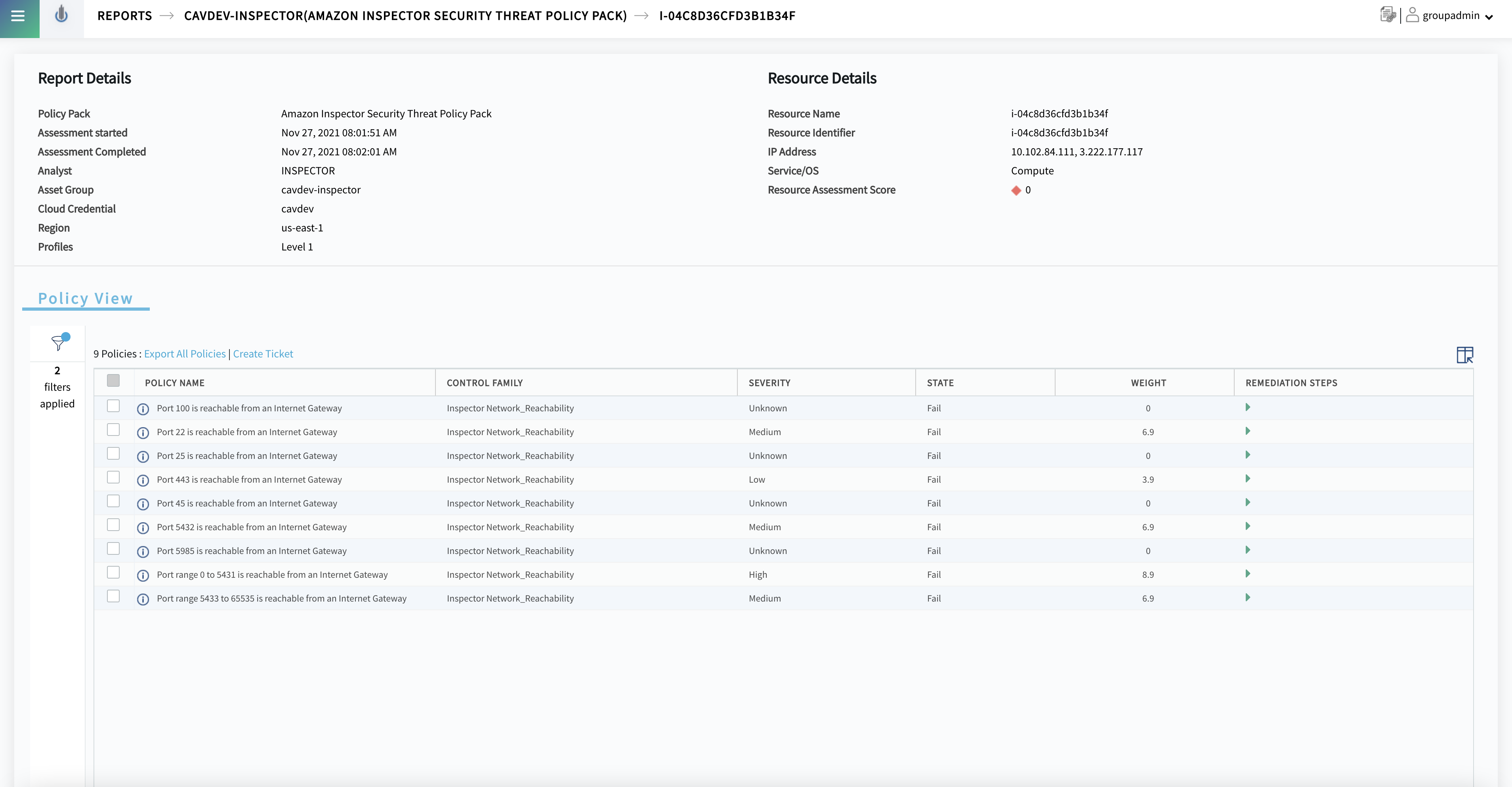Viewport: 1512px width, 787px height.
Task: Expand remediation steps for Port 25 policy
Action: (x=1247, y=455)
